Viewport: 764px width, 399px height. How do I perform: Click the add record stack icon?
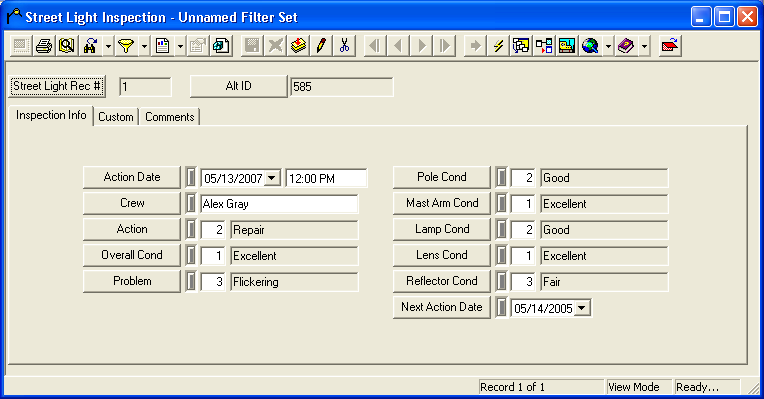tap(298, 46)
